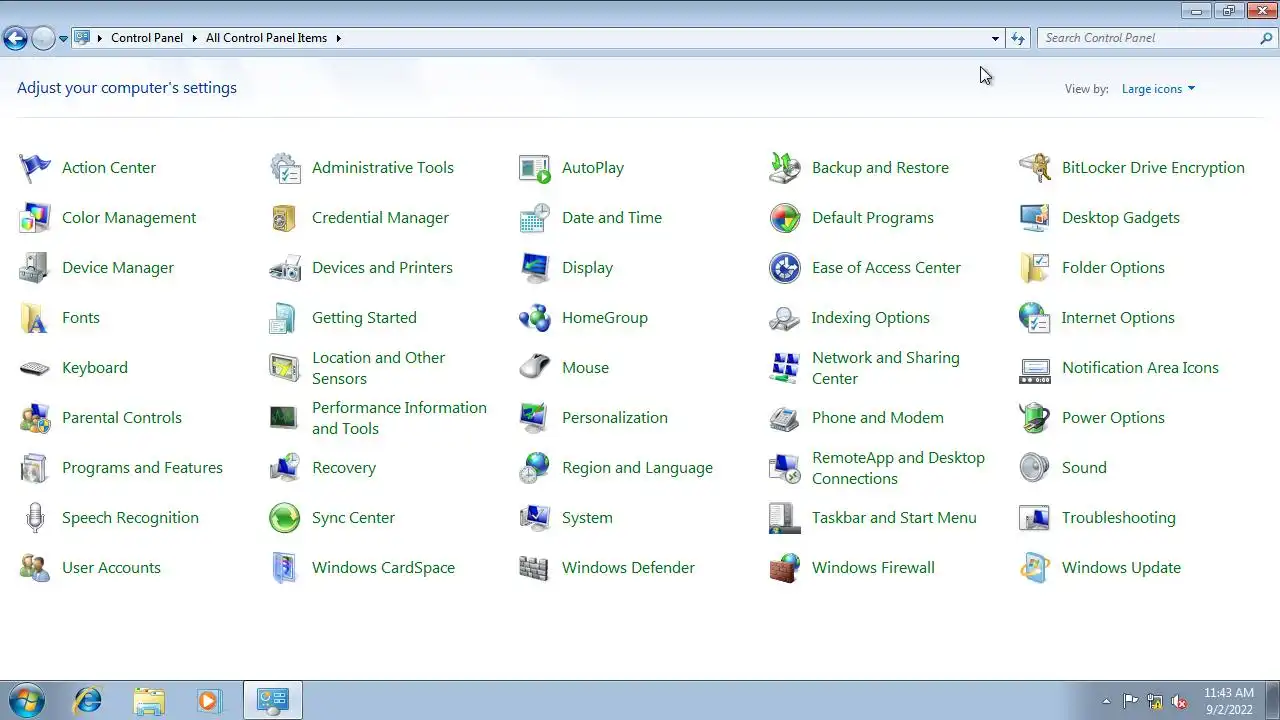Open the Keyboard icon
The height and width of the screenshot is (720, 1280).
coord(35,368)
